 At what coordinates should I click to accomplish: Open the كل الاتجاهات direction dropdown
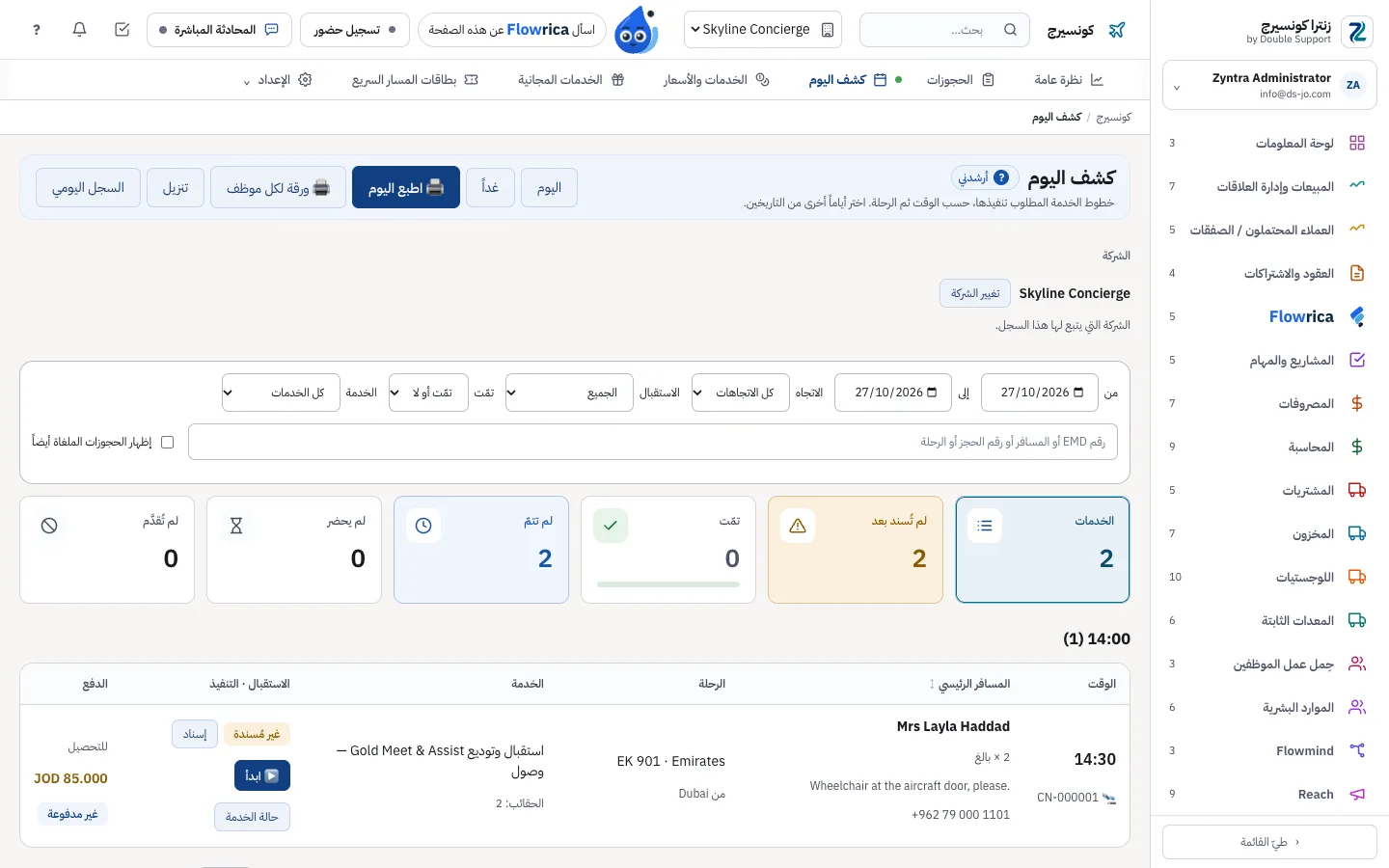point(741,393)
